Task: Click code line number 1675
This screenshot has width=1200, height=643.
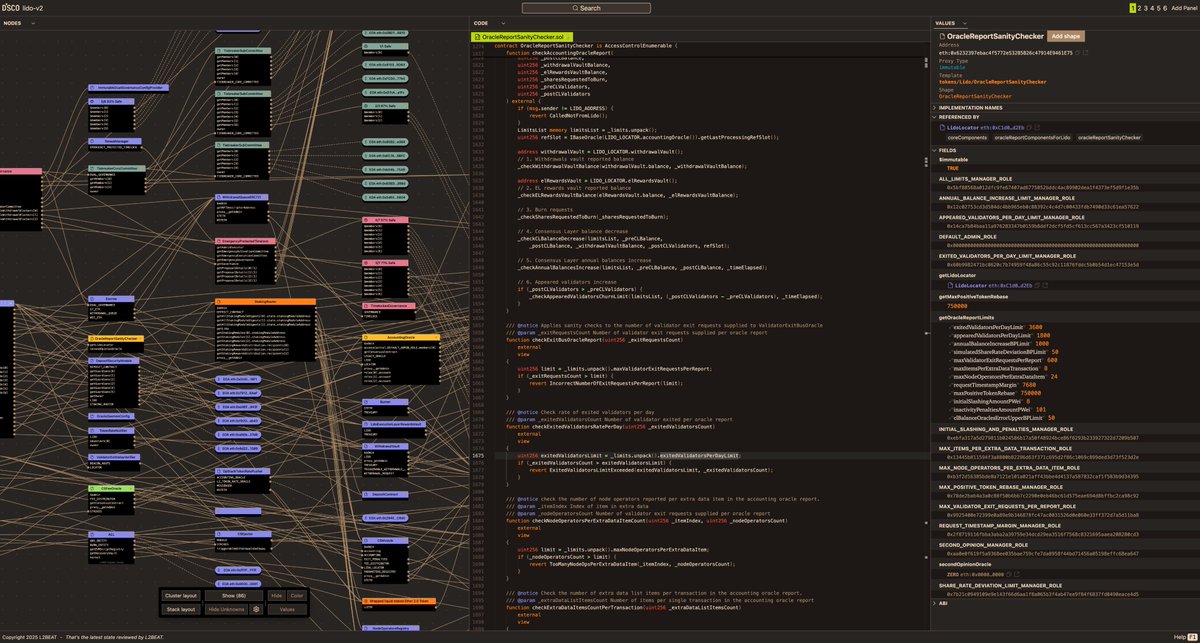Action: pyautogui.click(x=478, y=455)
